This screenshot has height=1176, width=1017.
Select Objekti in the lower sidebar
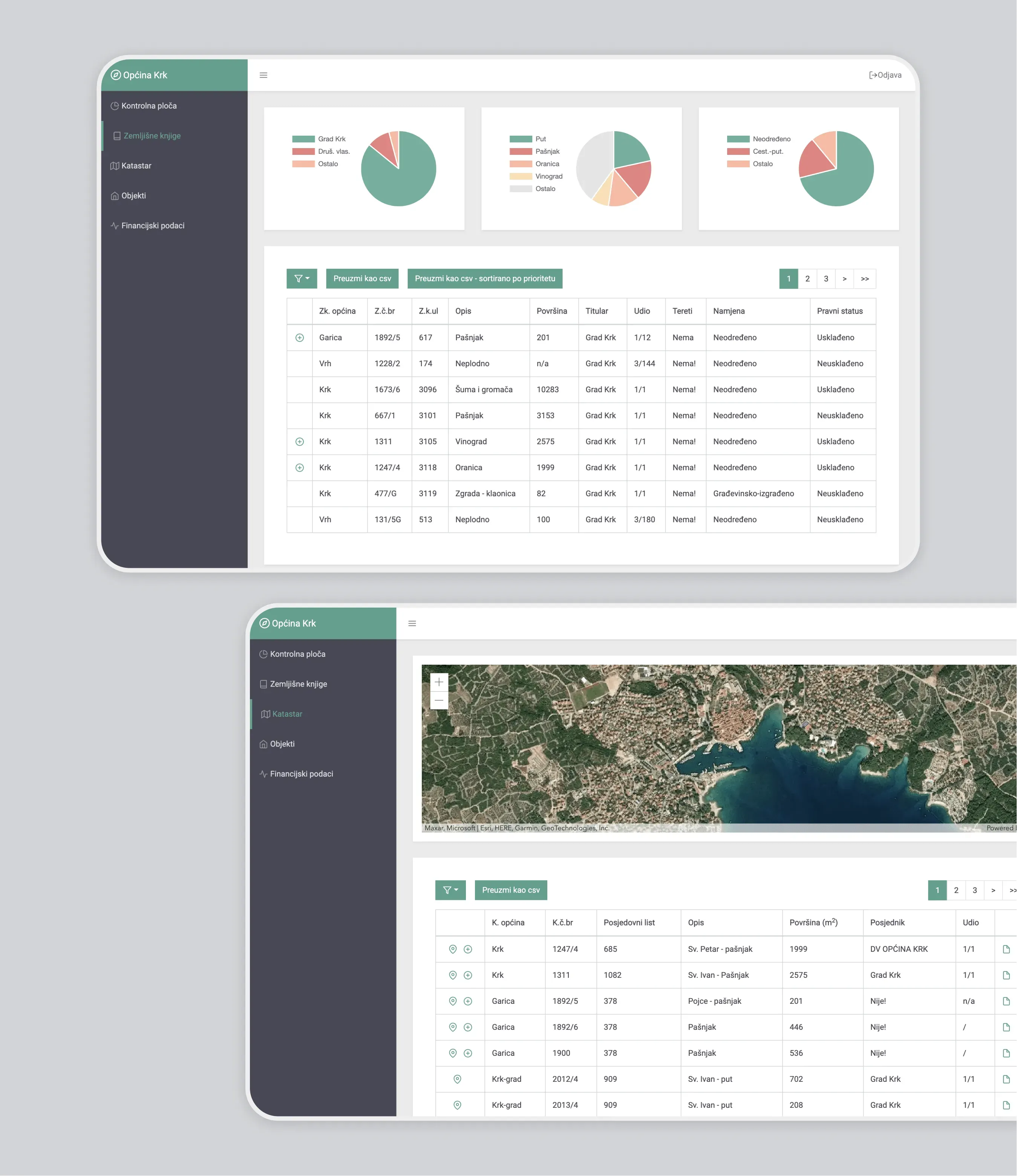click(x=282, y=743)
